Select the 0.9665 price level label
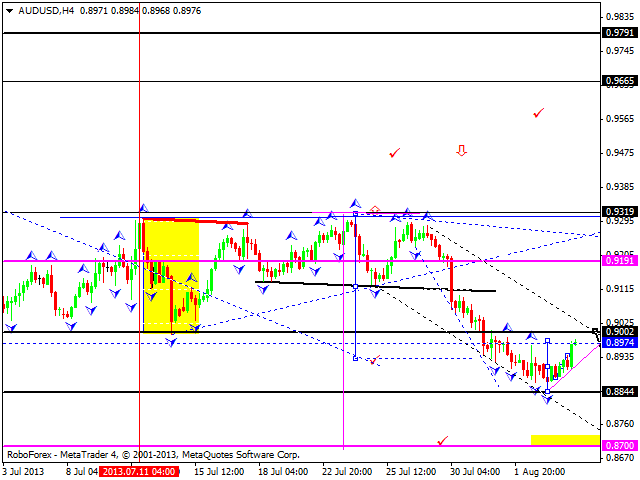 click(x=619, y=81)
